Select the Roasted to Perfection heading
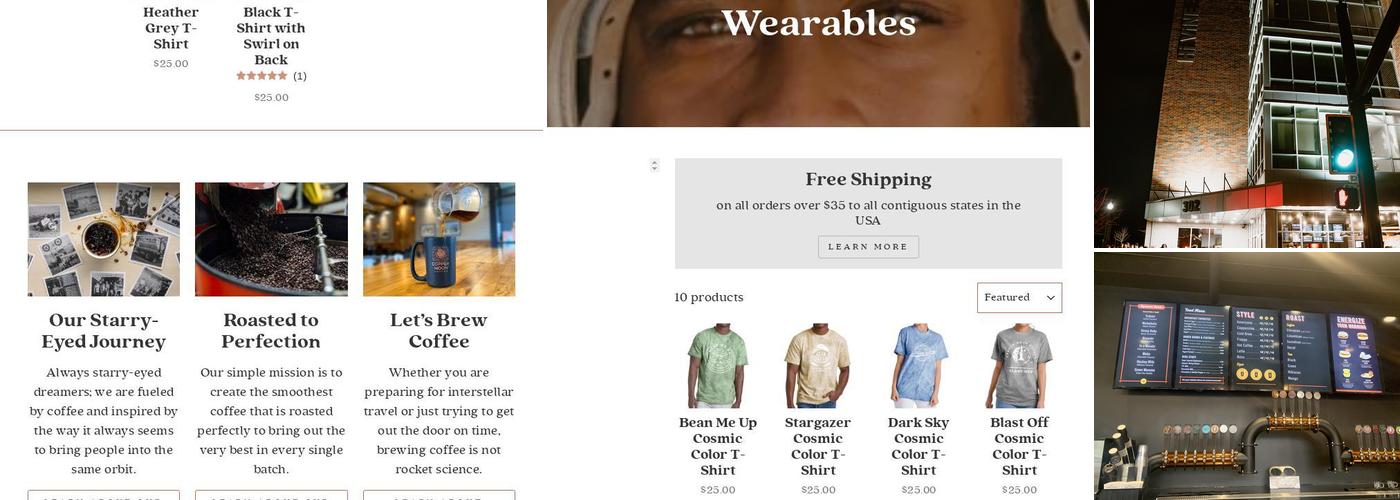This screenshot has height=500, width=1400. [271, 331]
